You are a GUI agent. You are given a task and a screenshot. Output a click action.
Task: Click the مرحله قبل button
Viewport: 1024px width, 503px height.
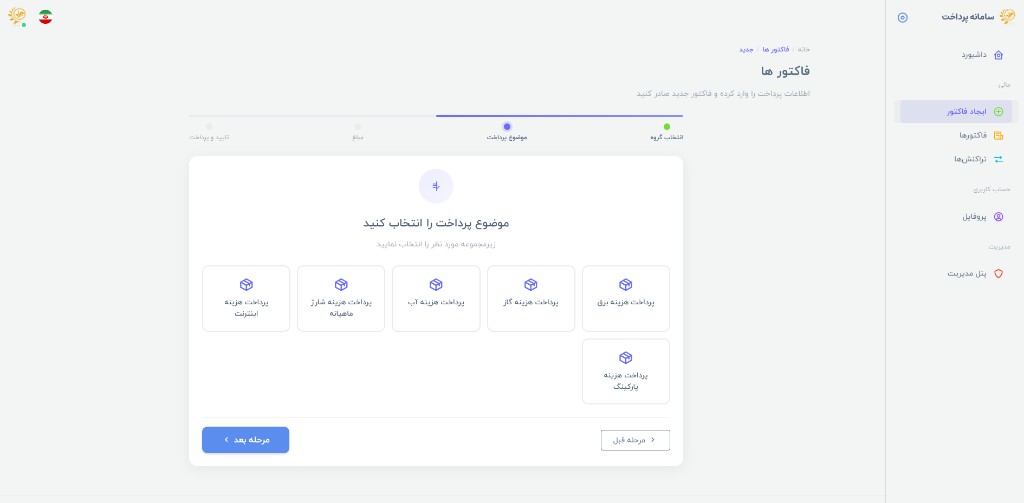coord(635,440)
